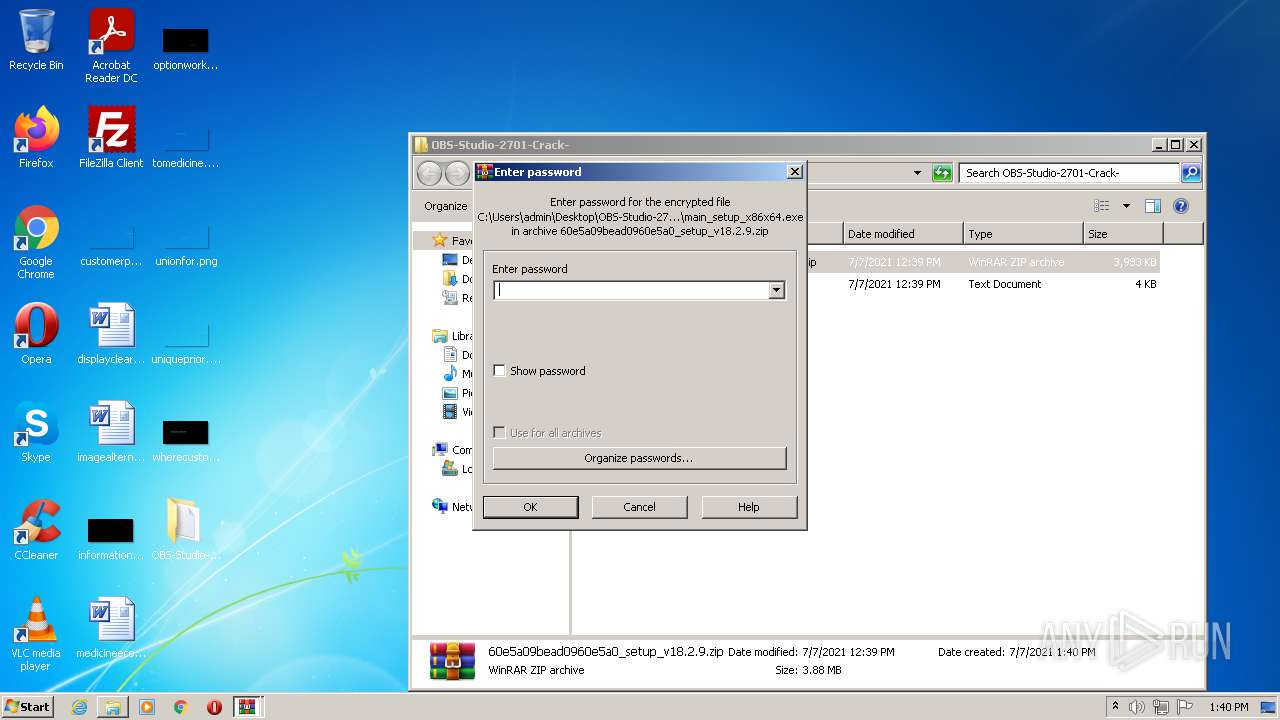Click the change view icon in Explorer
This screenshot has height=720, width=1280.
click(1102, 206)
